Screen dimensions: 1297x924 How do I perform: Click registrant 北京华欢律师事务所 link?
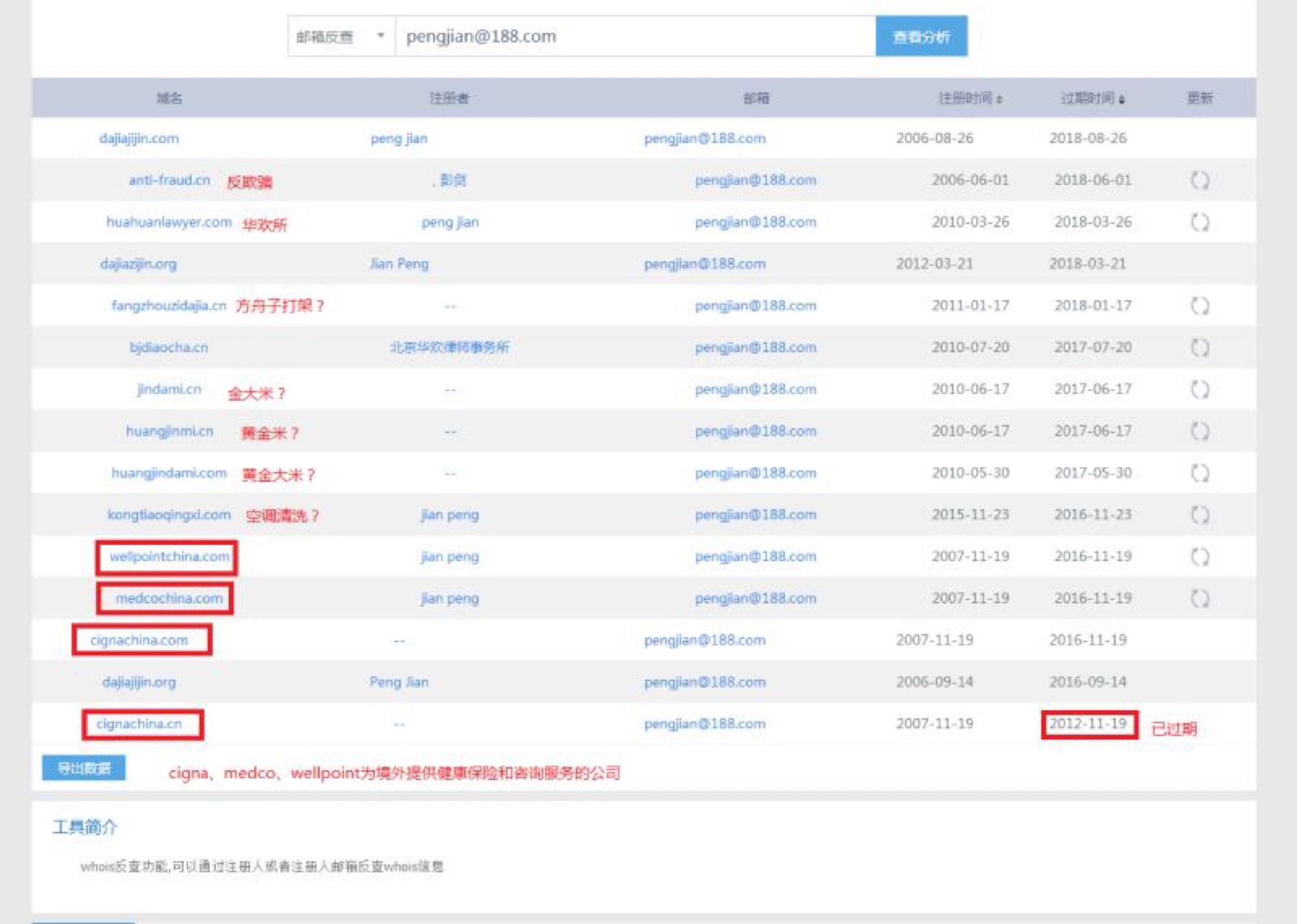450,346
